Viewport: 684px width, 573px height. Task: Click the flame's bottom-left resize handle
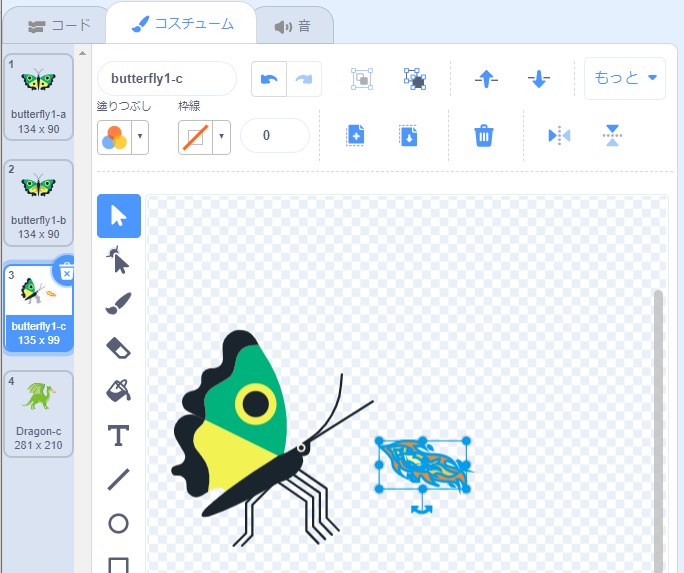click(379, 489)
